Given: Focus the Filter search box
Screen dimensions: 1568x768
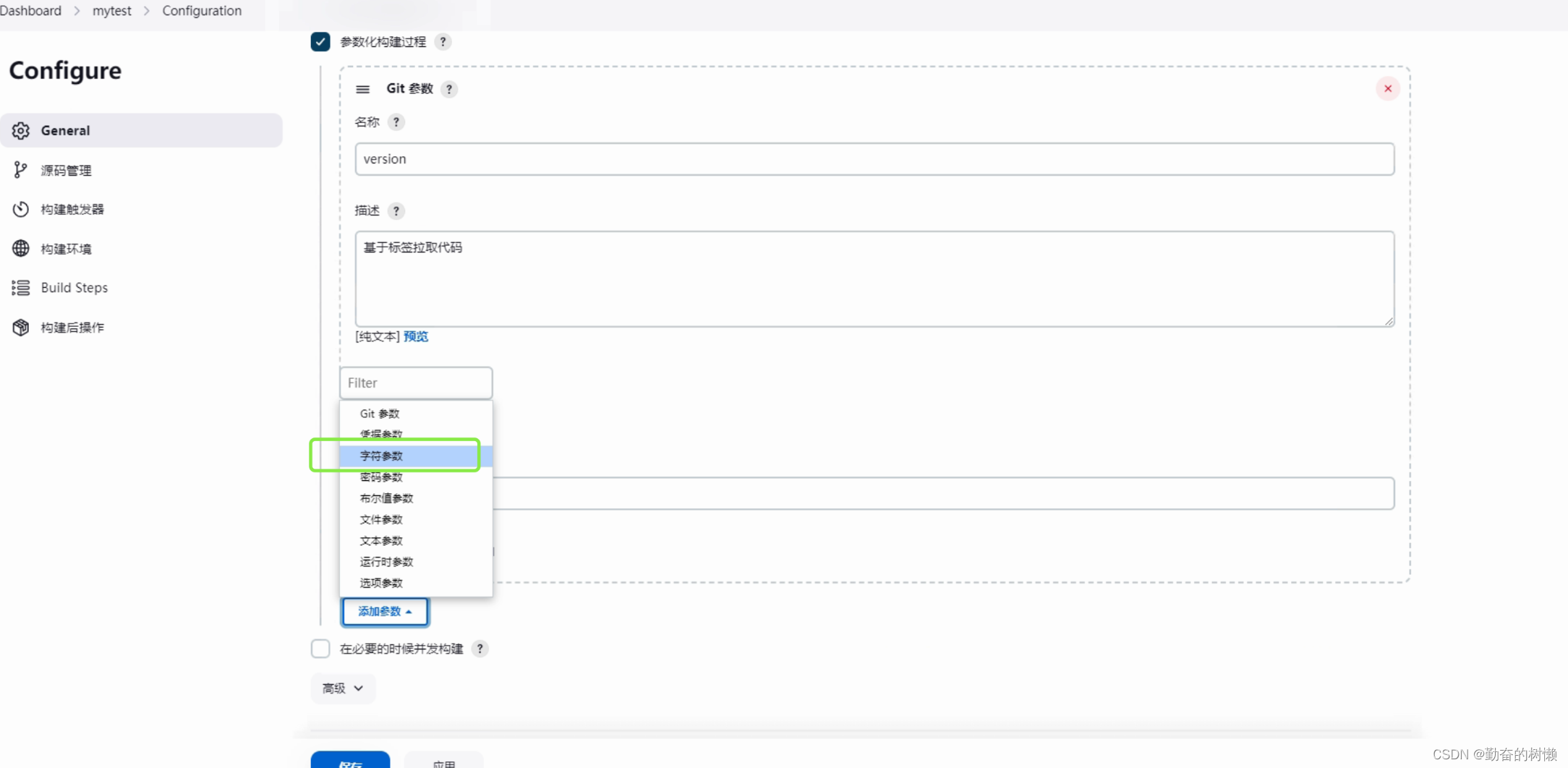Looking at the screenshot, I should coord(416,383).
